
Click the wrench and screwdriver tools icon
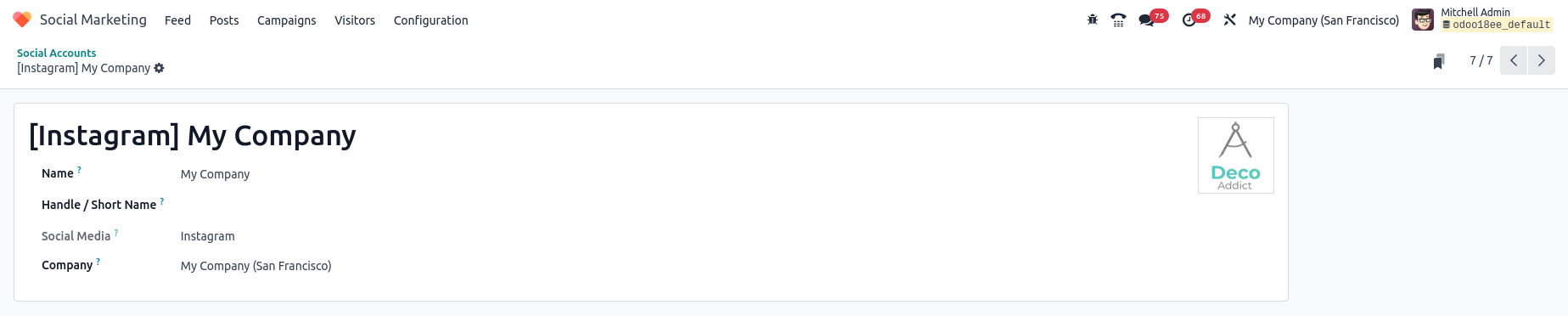pyautogui.click(x=1229, y=20)
